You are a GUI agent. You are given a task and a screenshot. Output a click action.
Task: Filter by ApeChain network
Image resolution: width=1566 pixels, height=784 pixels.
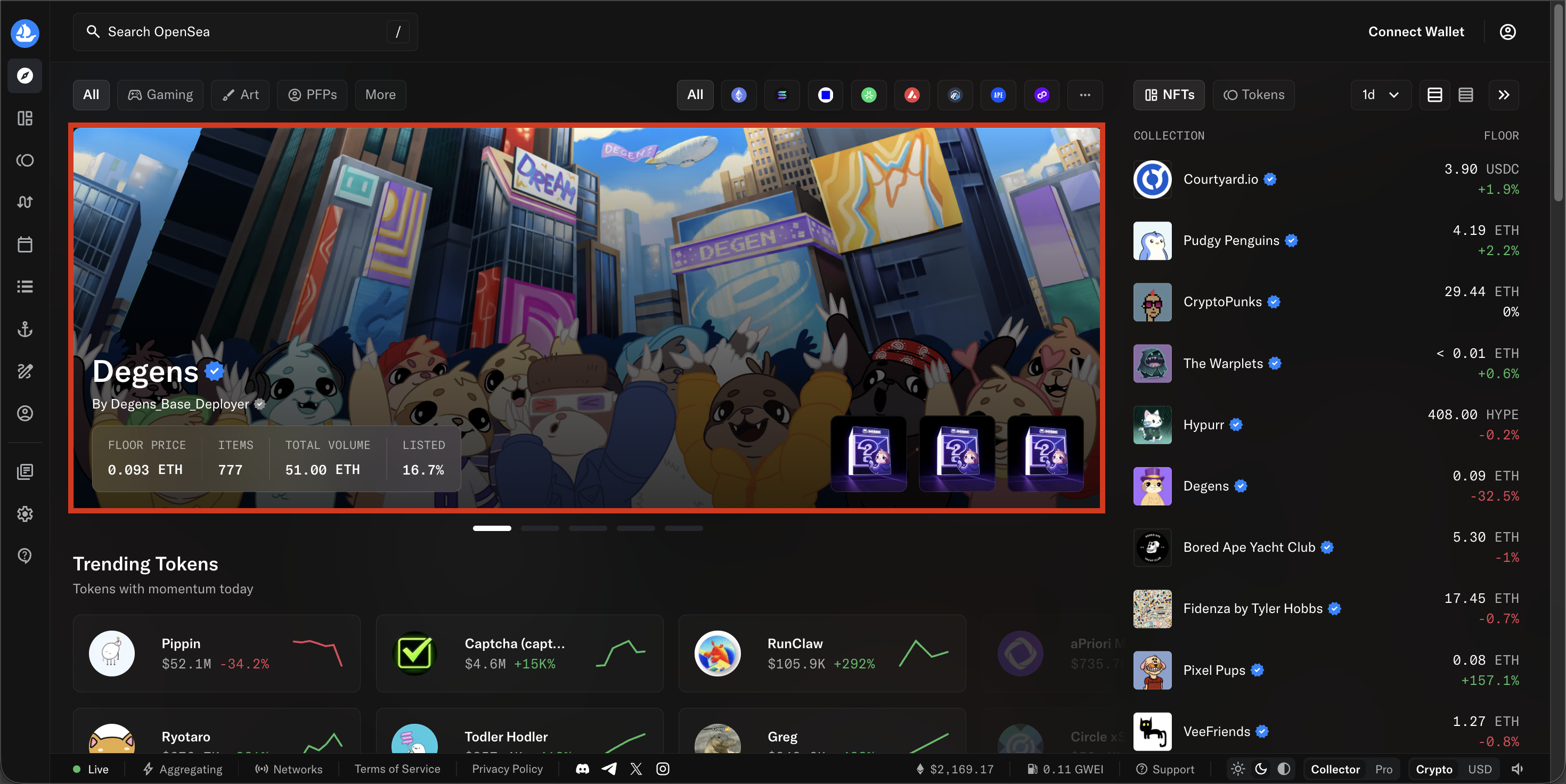pos(998,95)
